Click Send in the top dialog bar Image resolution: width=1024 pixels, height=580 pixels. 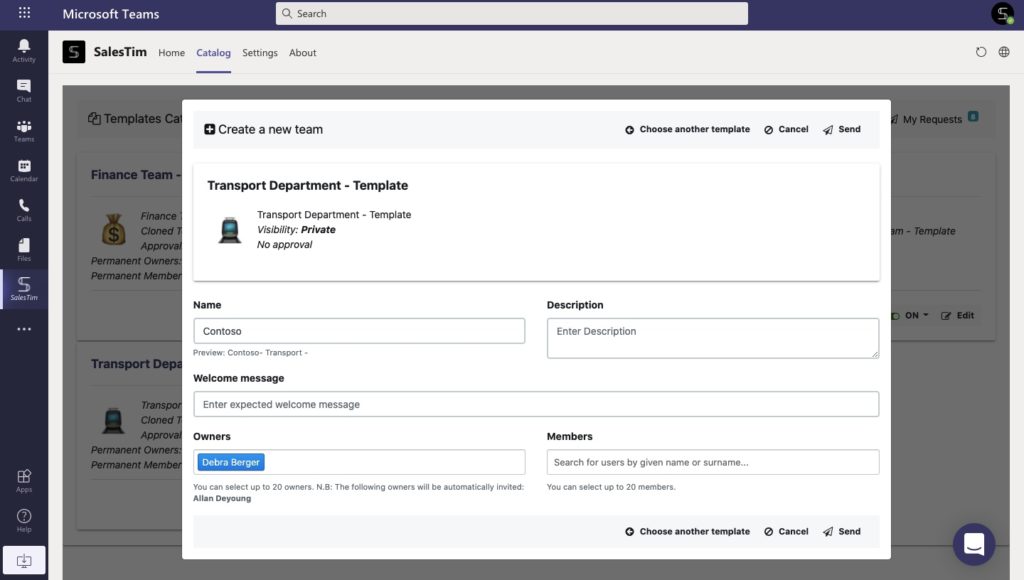point(842,129)
